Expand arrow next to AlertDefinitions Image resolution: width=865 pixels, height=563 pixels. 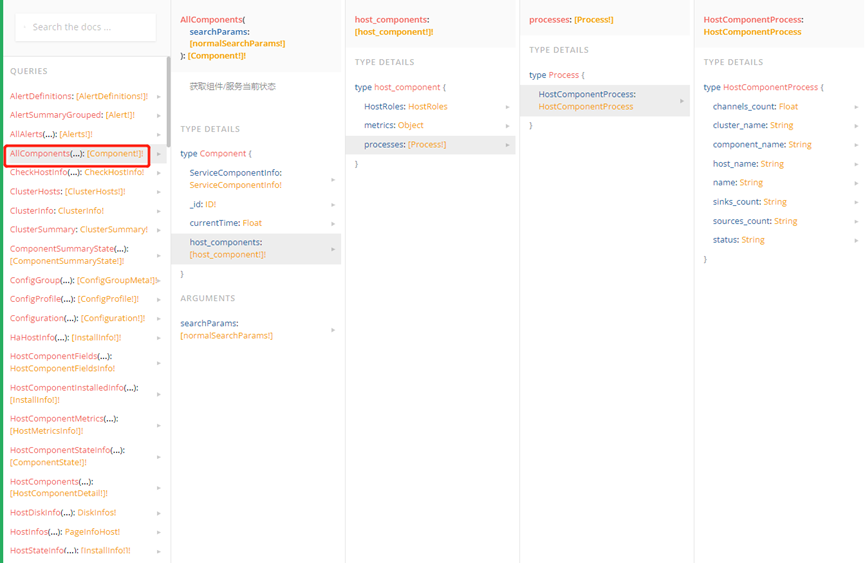159,96
